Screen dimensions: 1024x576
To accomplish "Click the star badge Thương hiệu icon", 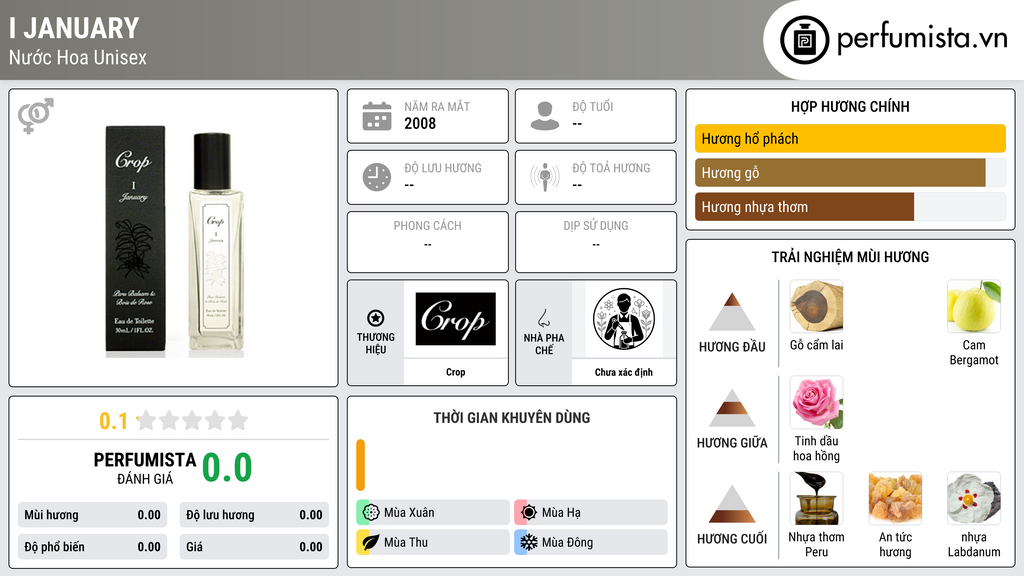I will point(376,318).
